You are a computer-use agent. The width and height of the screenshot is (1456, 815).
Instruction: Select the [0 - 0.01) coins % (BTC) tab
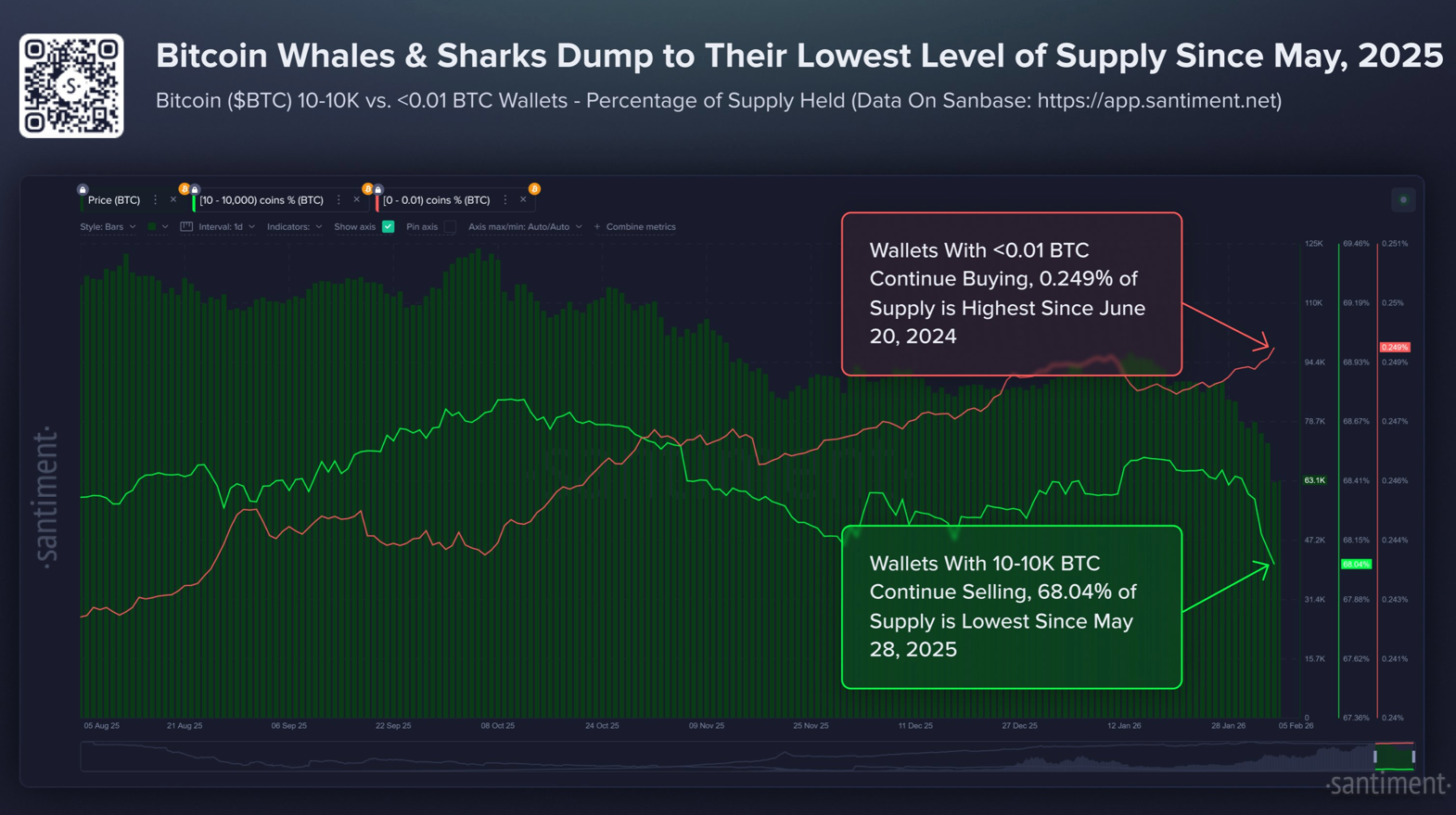click(x=437, y=200)
